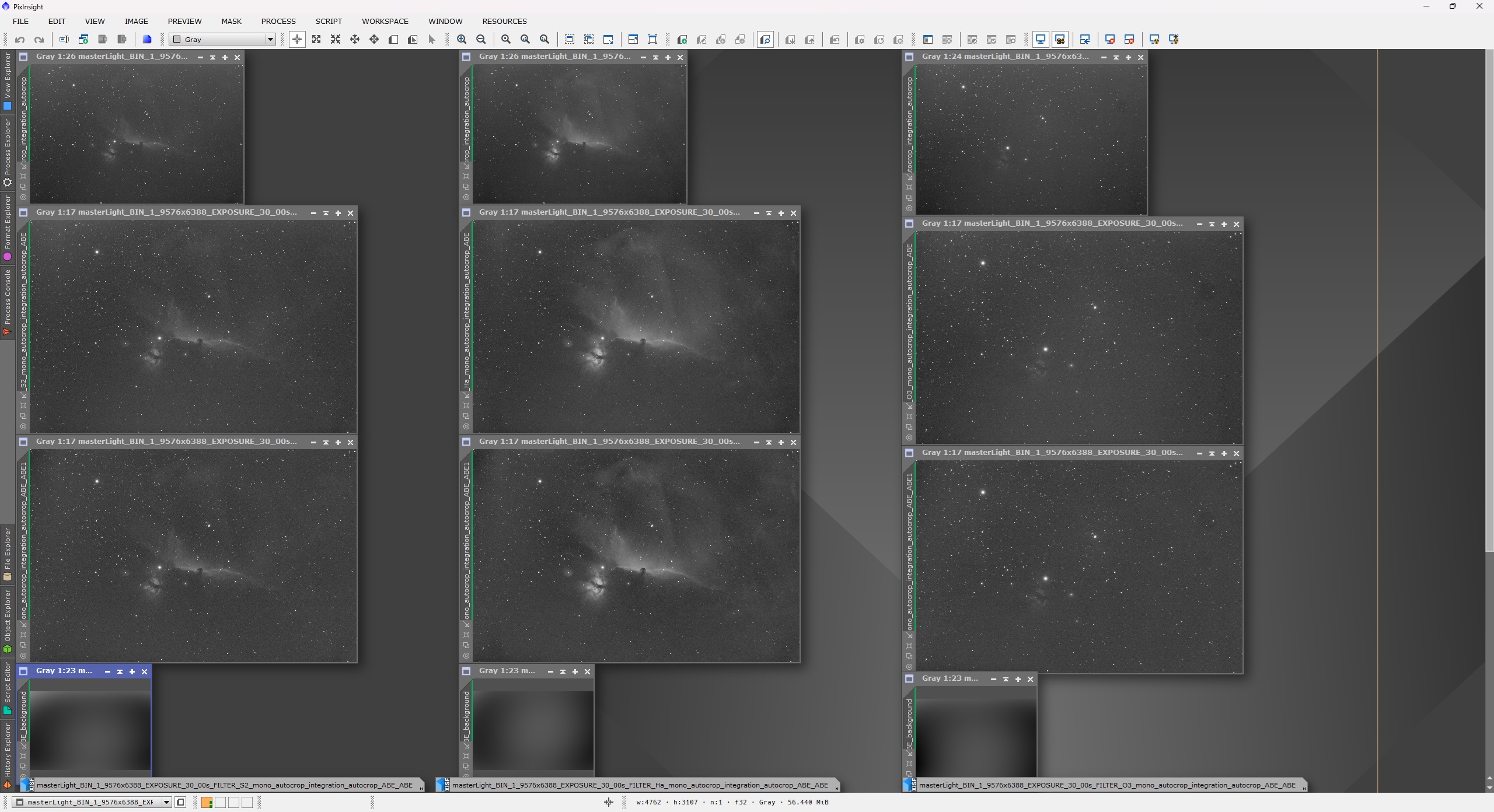Click the Fit View icon
The height and width of the screenshot is (812, 1494).
coord(570,40)
